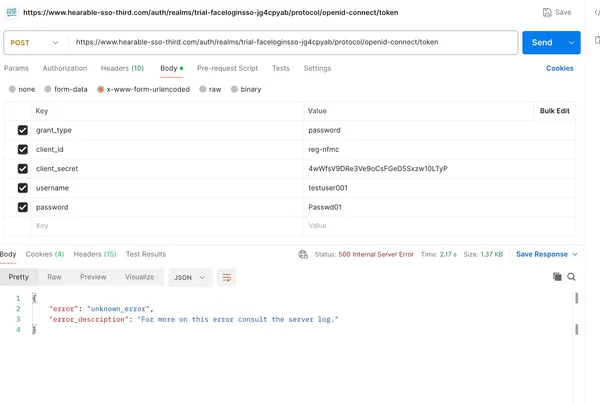Click the search icon in response
Viewport: 600px width, 404px height.
pos(572,277)
